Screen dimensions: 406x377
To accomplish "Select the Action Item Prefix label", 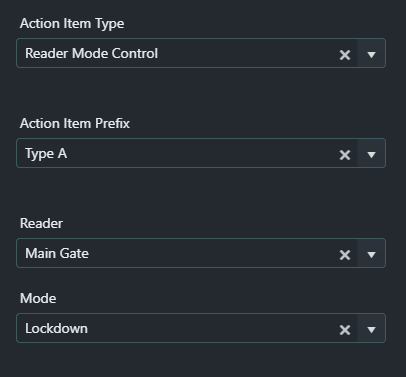I will click(75, 123).
